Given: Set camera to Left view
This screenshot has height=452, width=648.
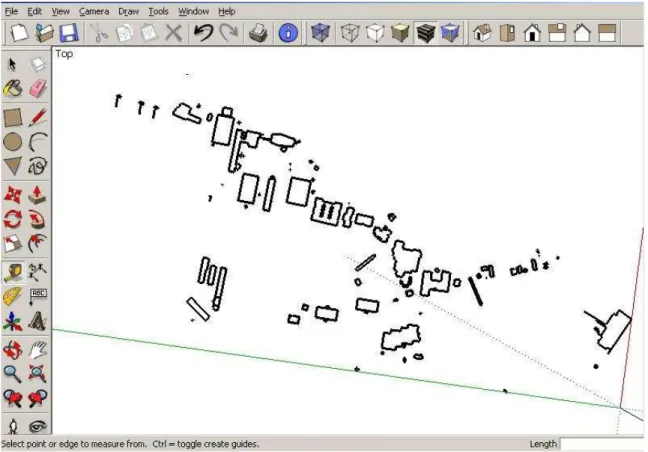Looking at the screenshot, I should pos(607,33).
